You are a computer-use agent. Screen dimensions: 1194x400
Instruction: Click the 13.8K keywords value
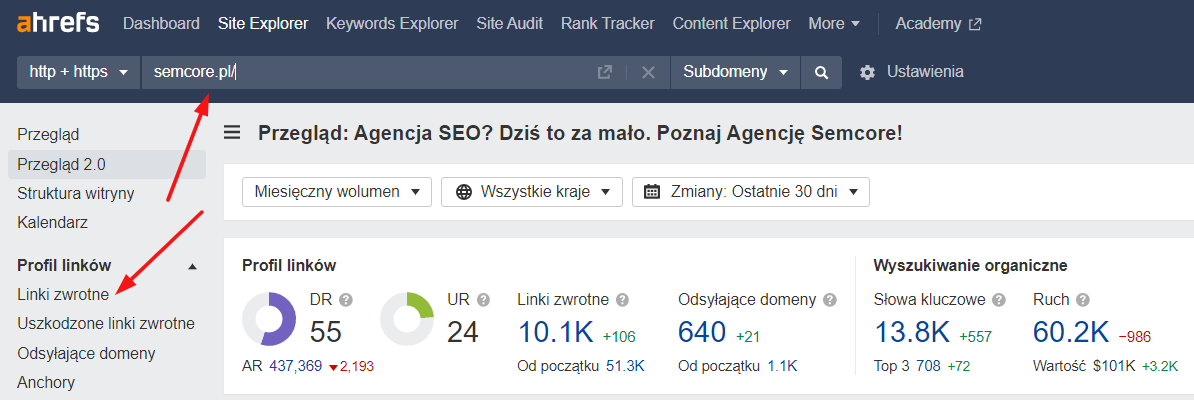pos(911,333)
